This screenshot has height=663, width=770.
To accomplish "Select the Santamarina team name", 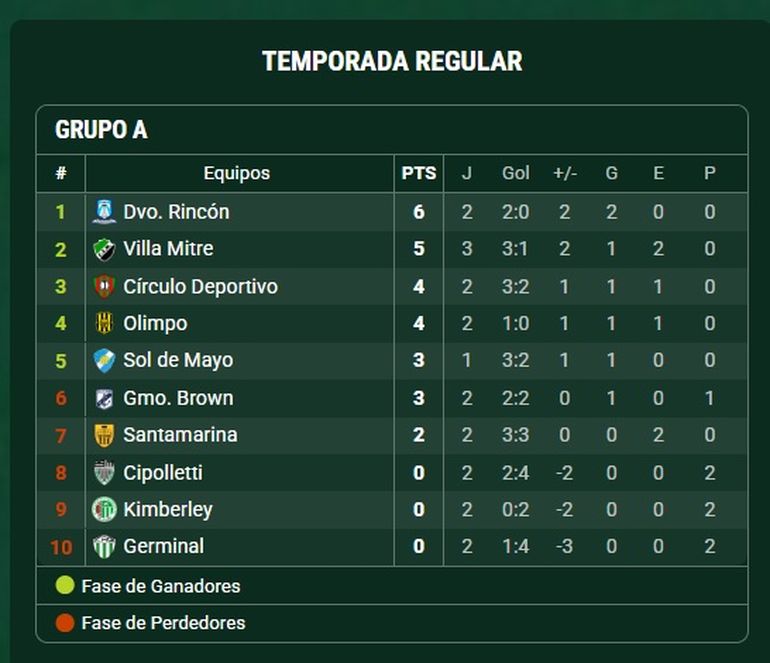I will point(180,435).
